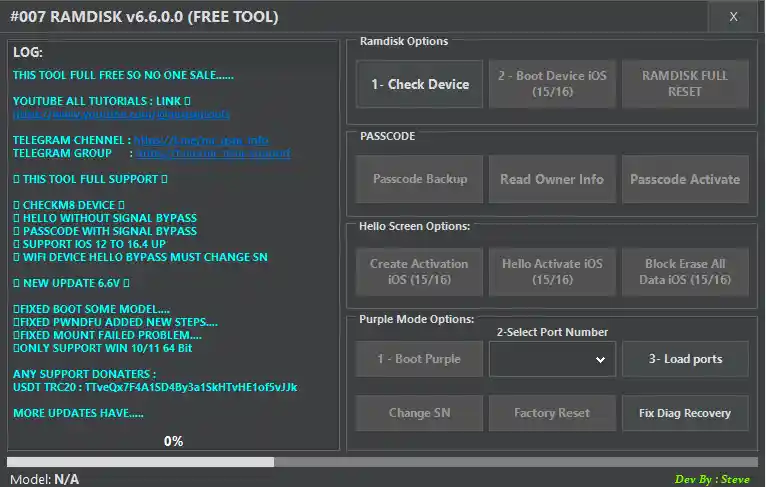The width and height of the screenshot is (766, 487).
Task: Click the Model: N/A status text
Action: pyautogui.click(x=44, y=479)
